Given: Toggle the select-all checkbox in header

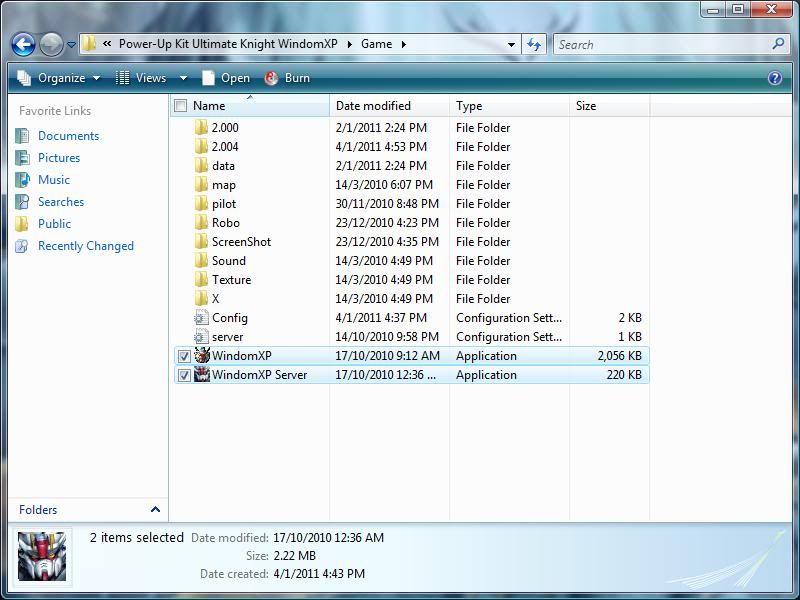Looking at the screenshot, I should (181, 106).
